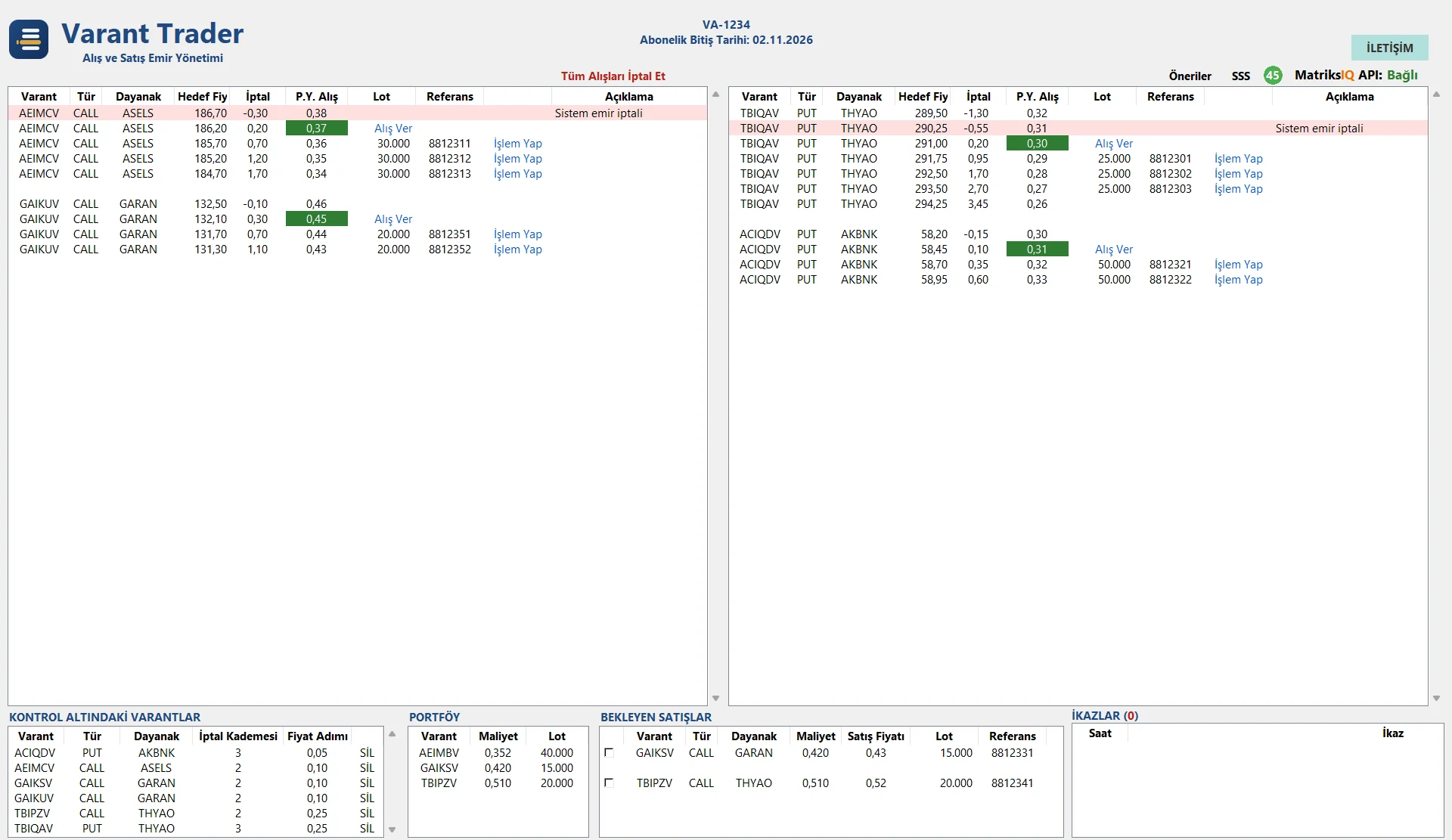The width and height of the screenshot is (1452, 840).
Task: Select green 0,37 P.Y. Alış cell
Action: point(316,128)
